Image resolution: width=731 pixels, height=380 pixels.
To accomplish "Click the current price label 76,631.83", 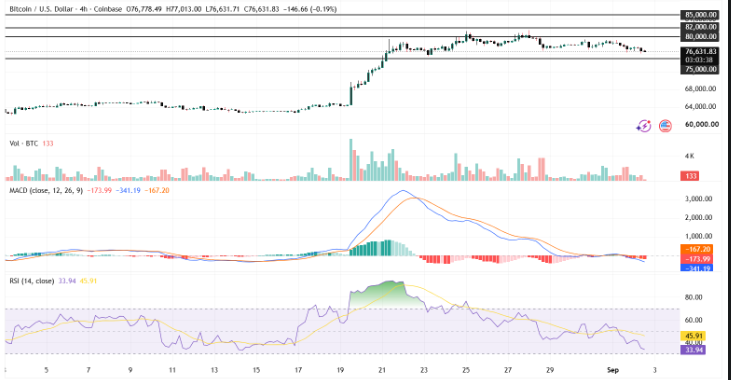I will 700,52.
